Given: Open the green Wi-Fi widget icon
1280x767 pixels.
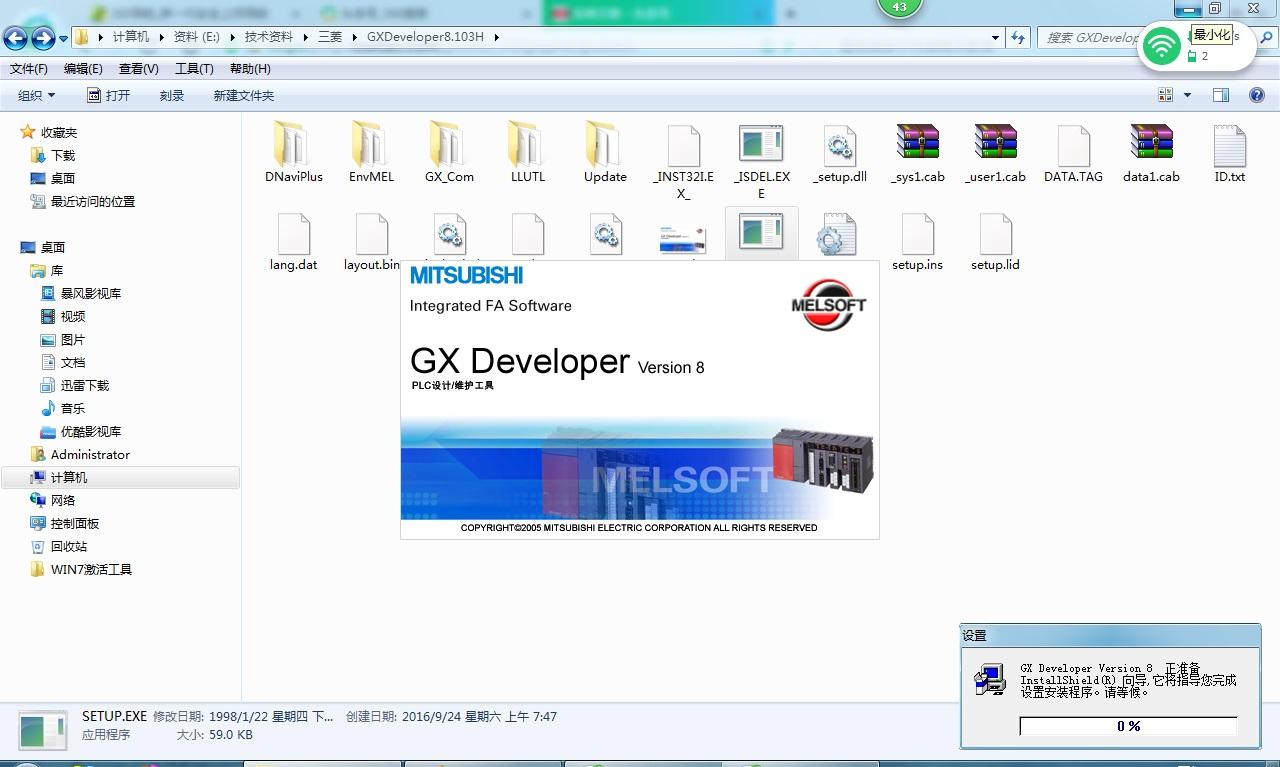Looking at the screenshot, I should (1161, 46).
